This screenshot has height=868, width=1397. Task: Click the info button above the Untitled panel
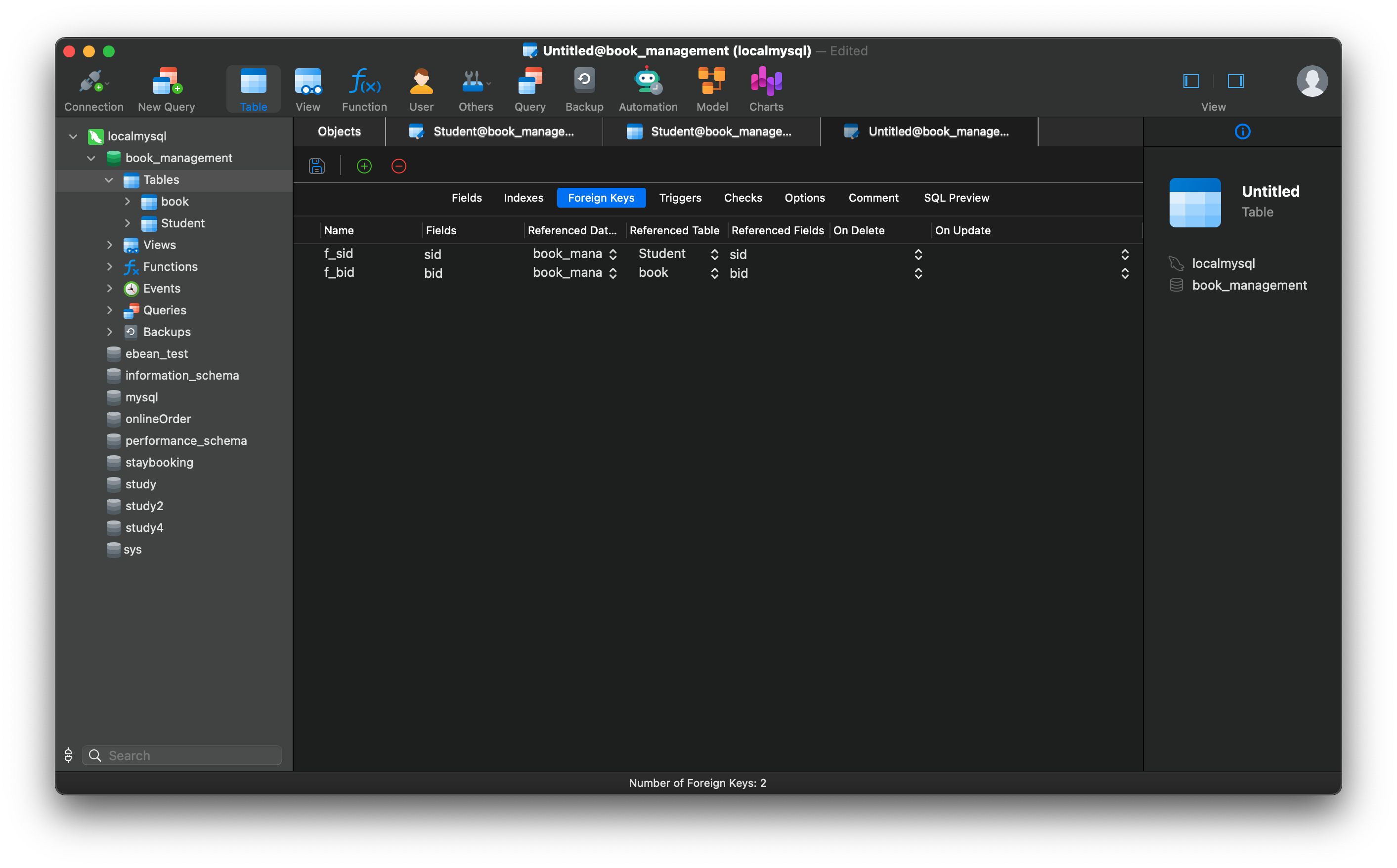[1243, 131]
